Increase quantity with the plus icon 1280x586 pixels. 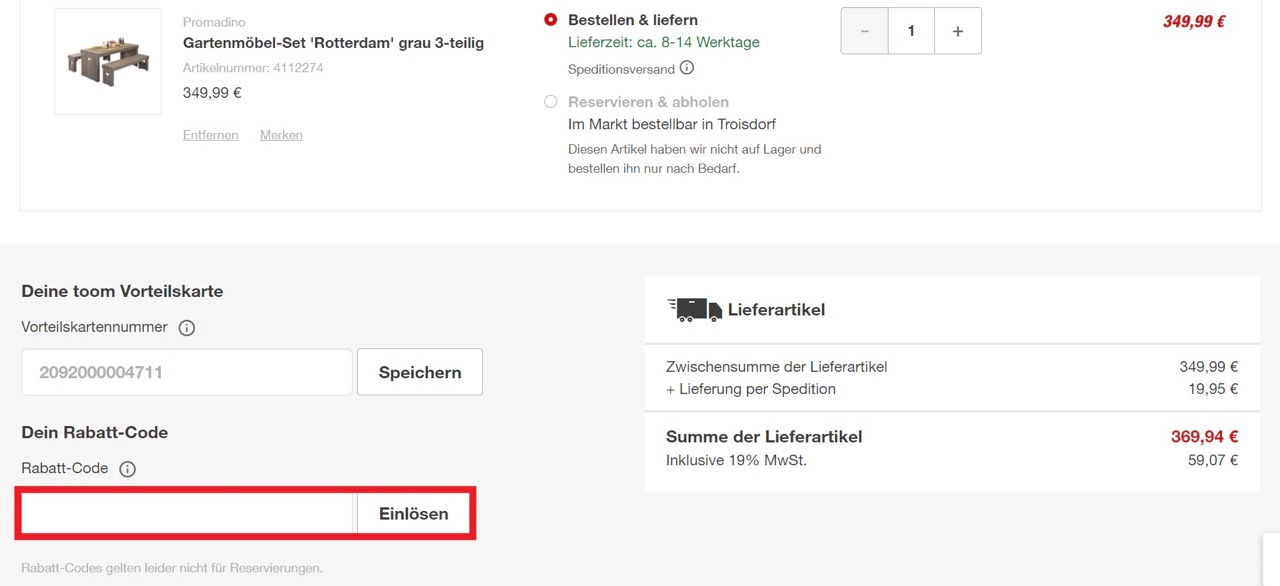(x=957, y=30)
